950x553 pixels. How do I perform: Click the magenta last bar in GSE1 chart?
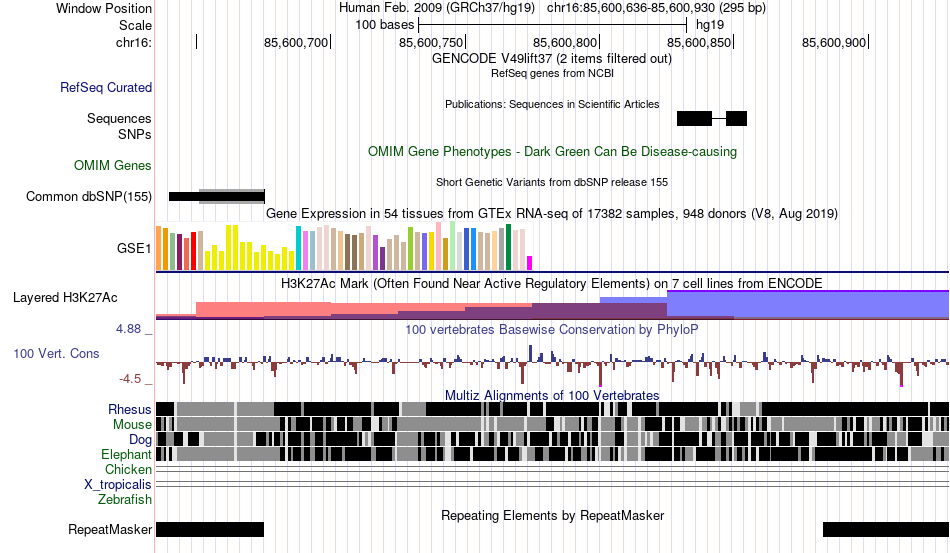530,263
